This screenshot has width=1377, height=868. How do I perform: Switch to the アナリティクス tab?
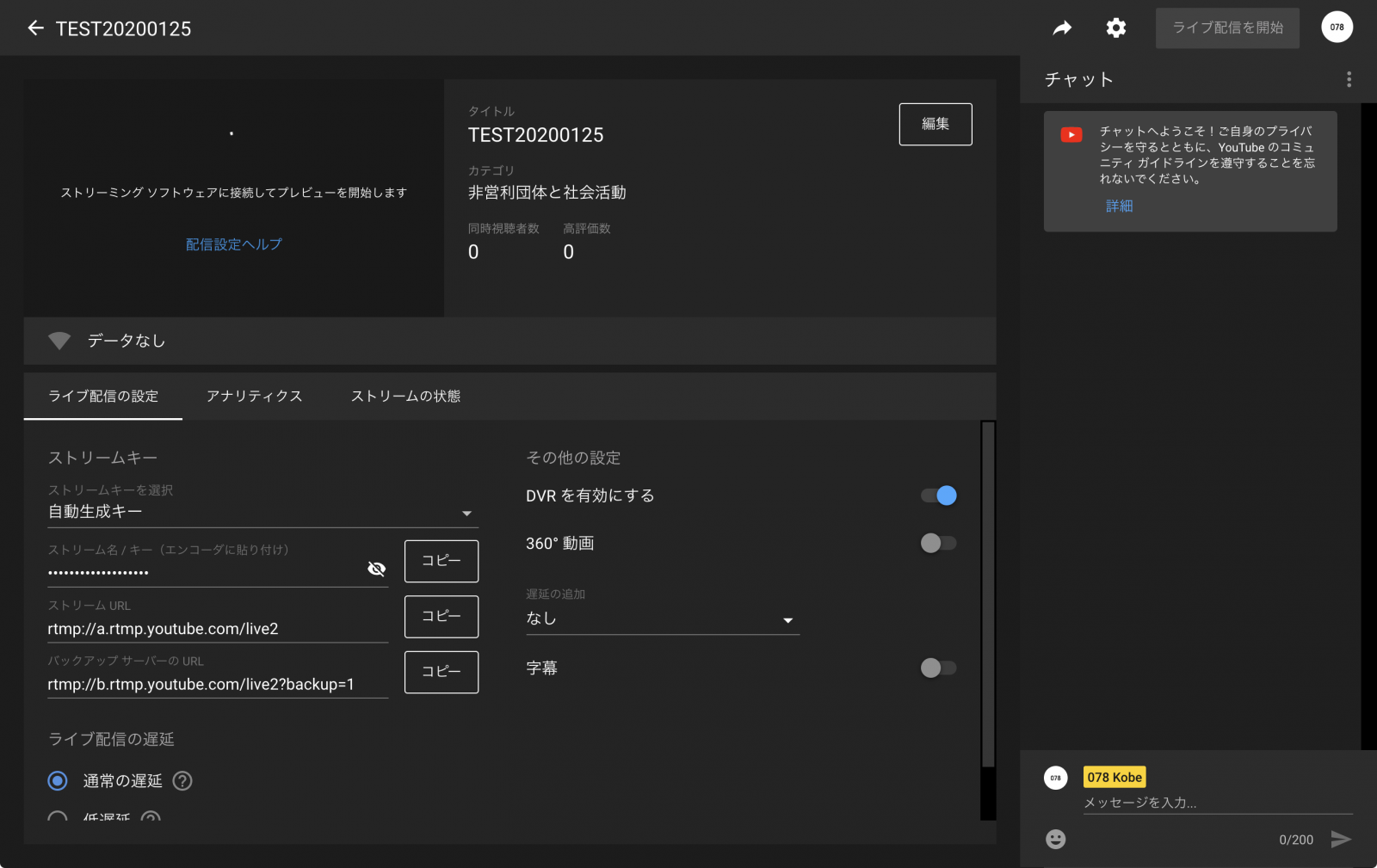(x=254, y=396)
